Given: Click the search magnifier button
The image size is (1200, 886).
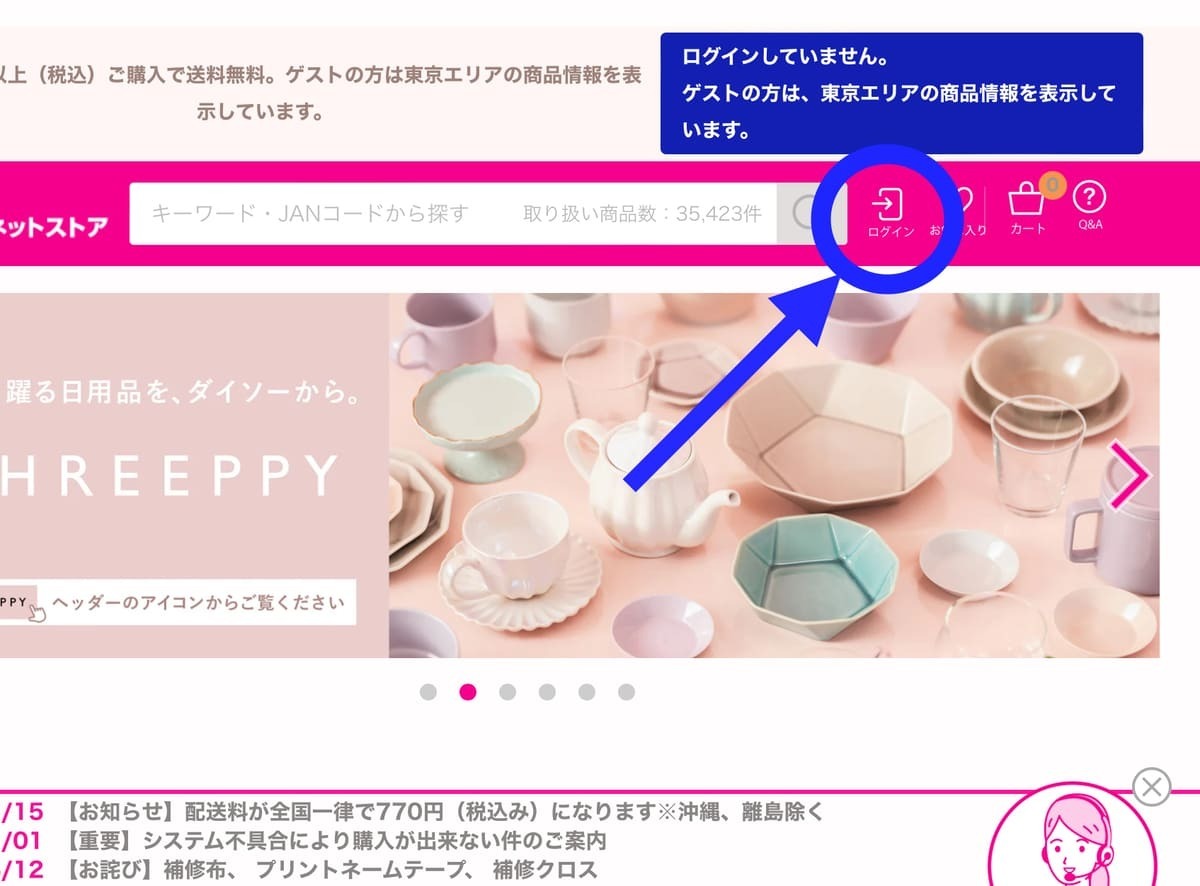Looking at the screenshot, I should pyautogui.click(x=811, y=213).
